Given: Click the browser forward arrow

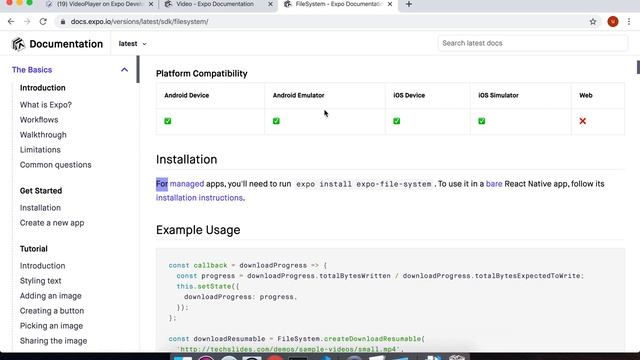Looking at the screenshot, I should tap(27, 22).
